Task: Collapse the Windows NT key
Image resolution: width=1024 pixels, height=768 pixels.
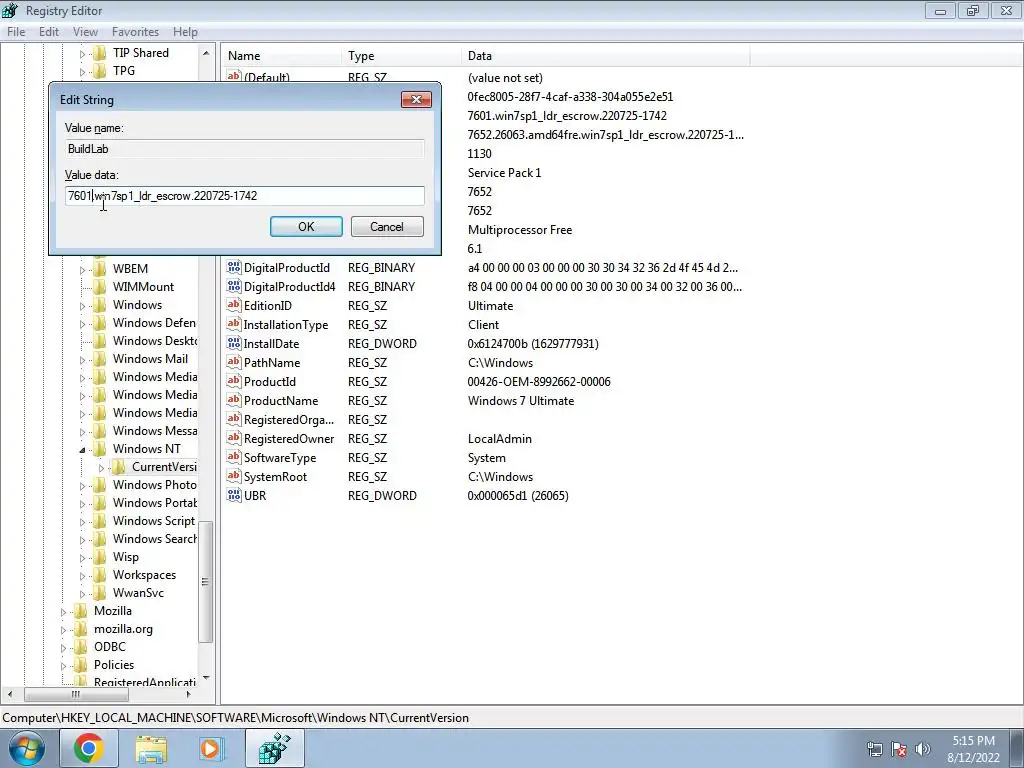Action: pyautogui.click(x=82, y=449)
